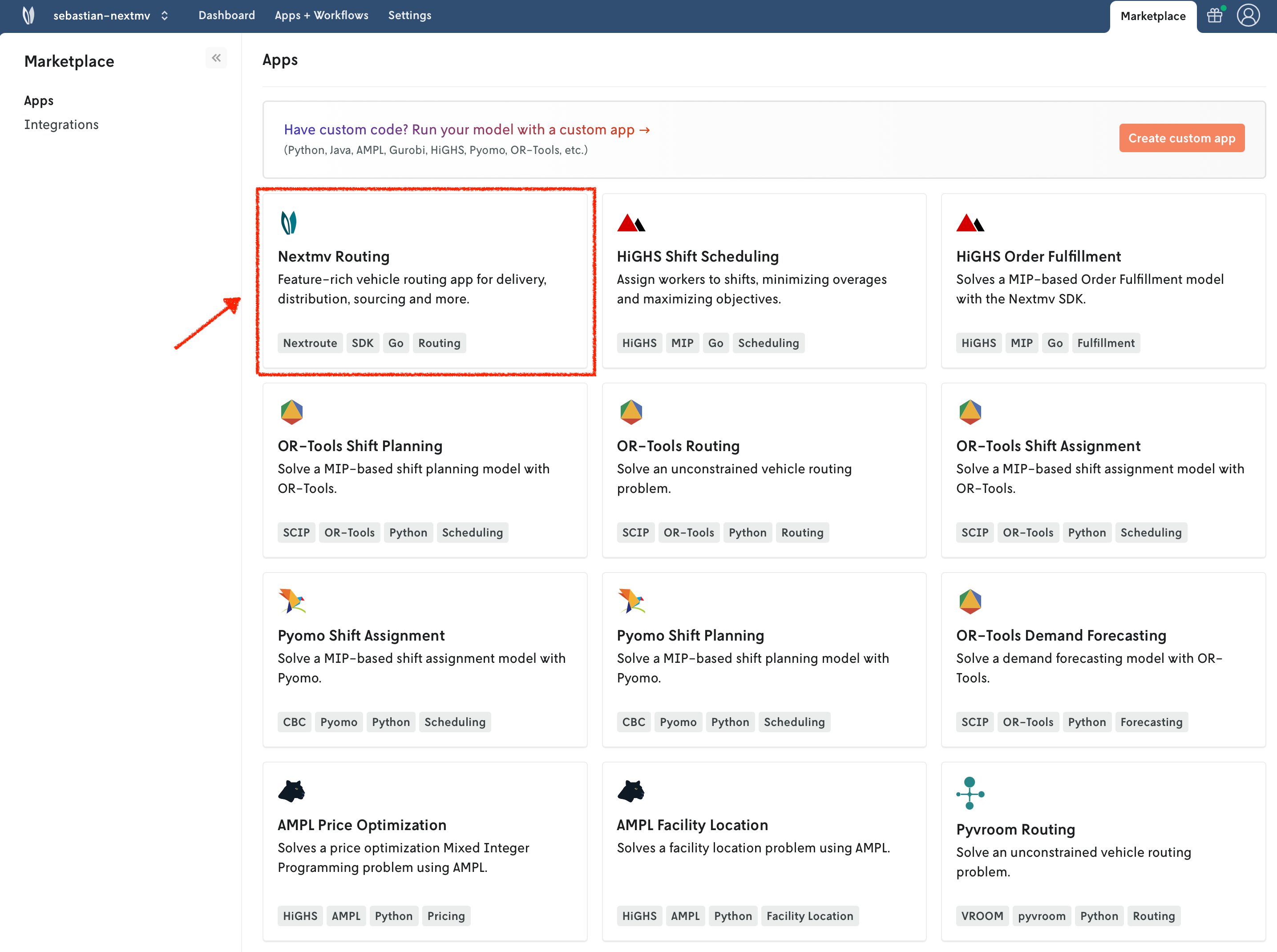Click the AMPL Price Optimization panther icon
1277x952 pixels.
click(x=291, y=791)
